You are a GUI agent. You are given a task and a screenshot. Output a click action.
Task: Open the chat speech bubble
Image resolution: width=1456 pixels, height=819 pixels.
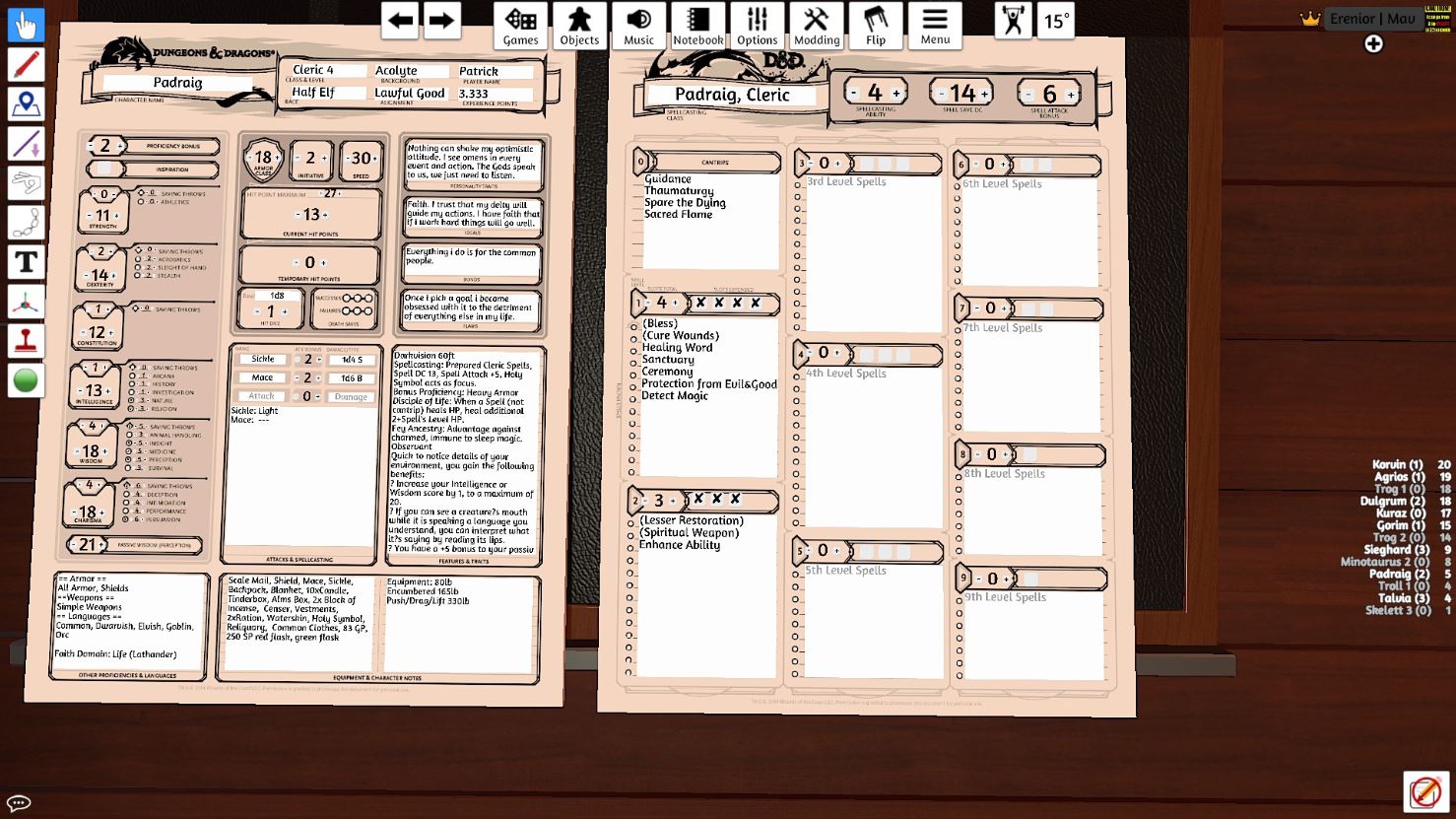19,803
